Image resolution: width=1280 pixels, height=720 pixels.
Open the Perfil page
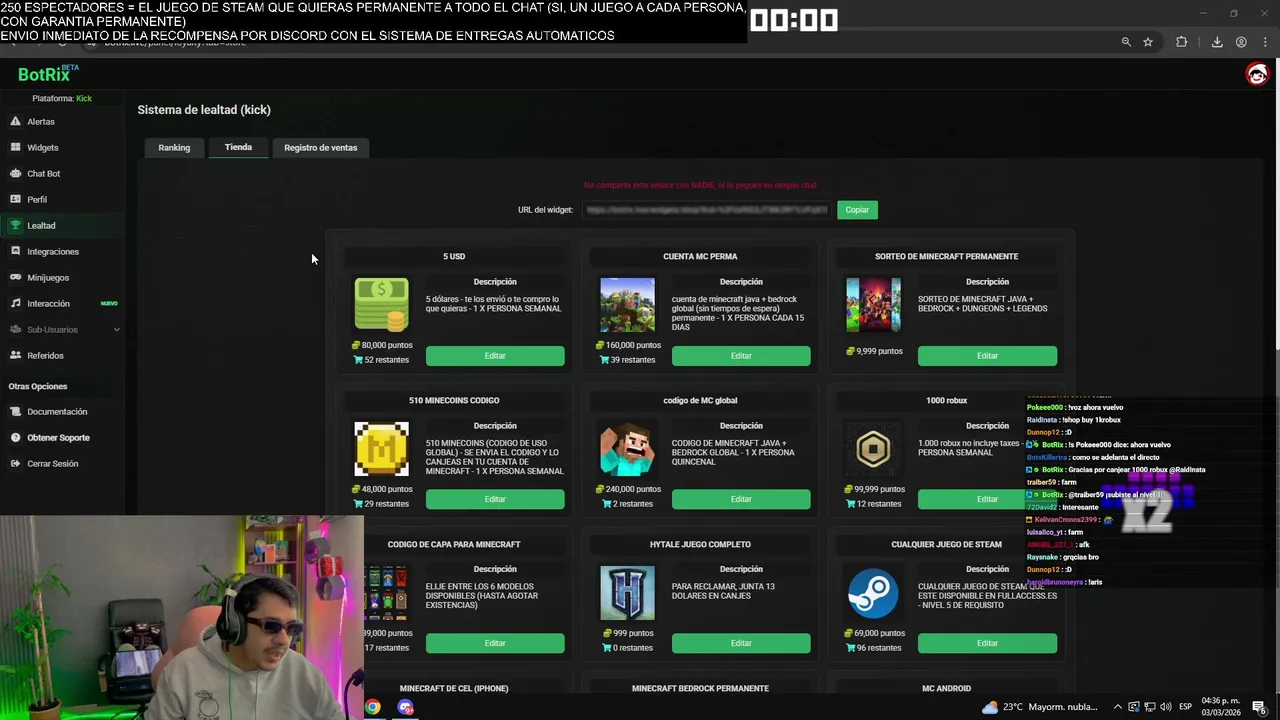click(x=36, y=199)
